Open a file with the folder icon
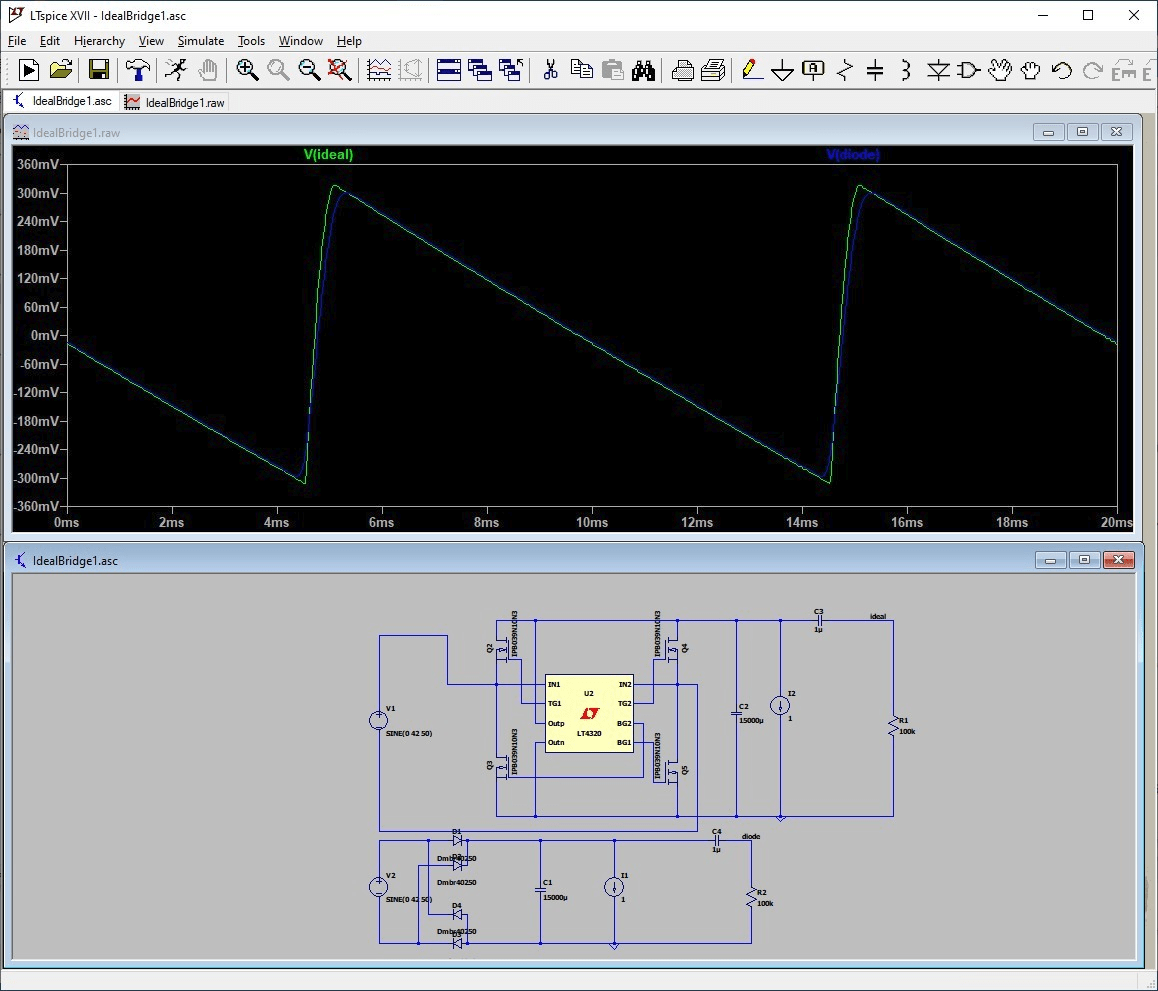 tap(61, 70)
